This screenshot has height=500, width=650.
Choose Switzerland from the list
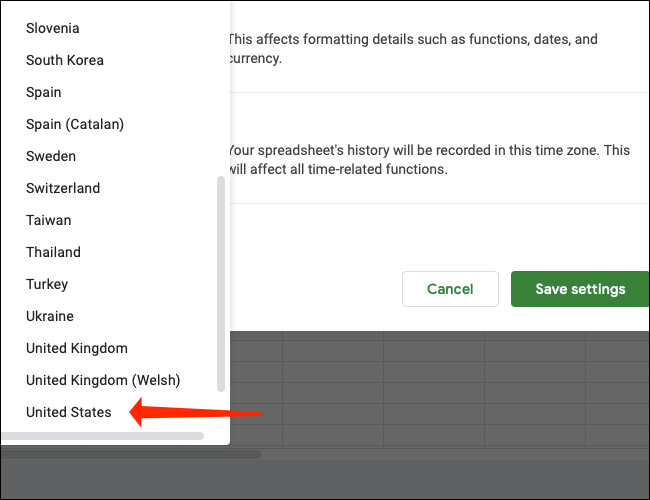[x=63, y=188]
